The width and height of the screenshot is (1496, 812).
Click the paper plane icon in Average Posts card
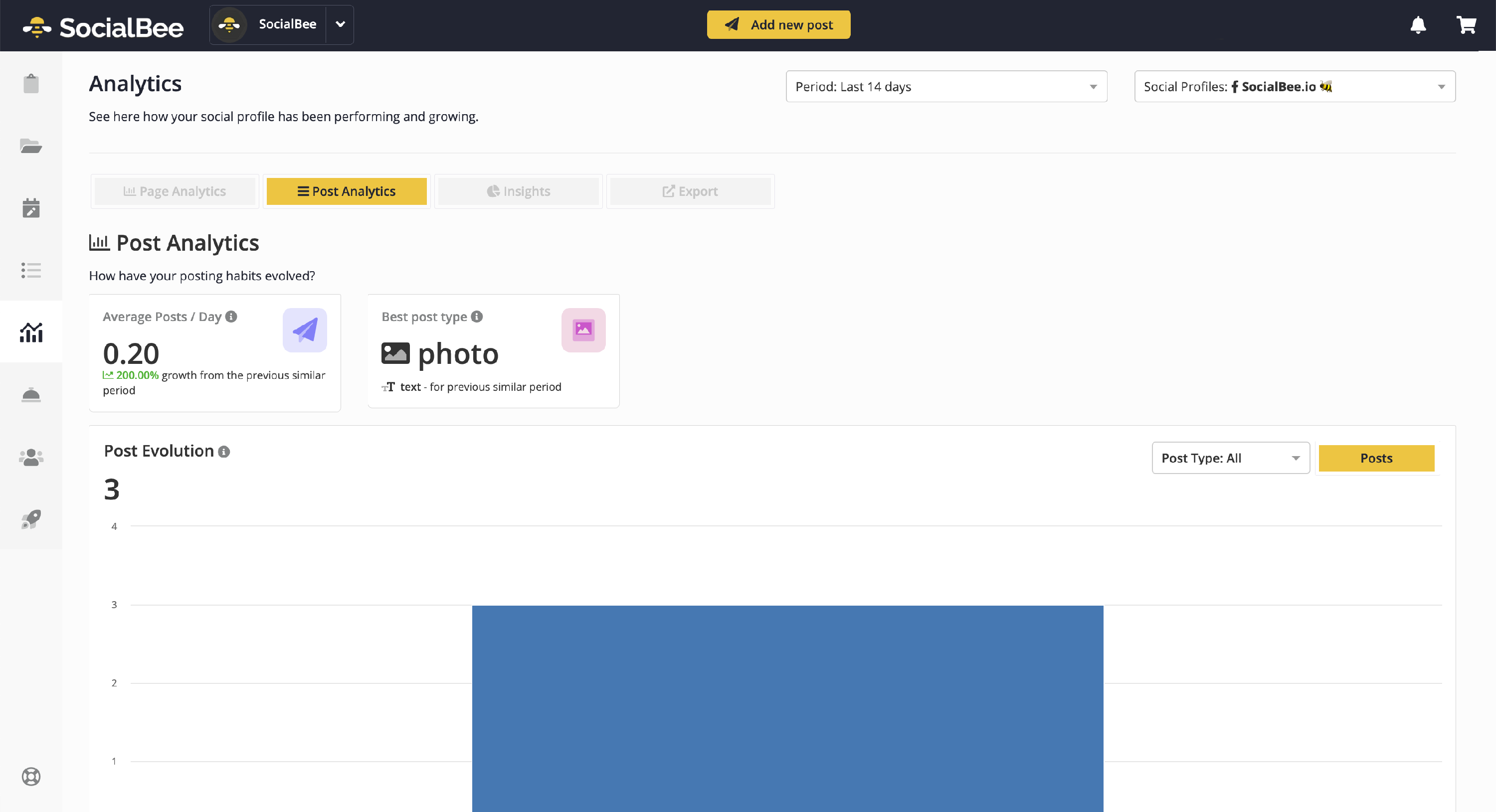pyautogui.click(x=305, y=329)
